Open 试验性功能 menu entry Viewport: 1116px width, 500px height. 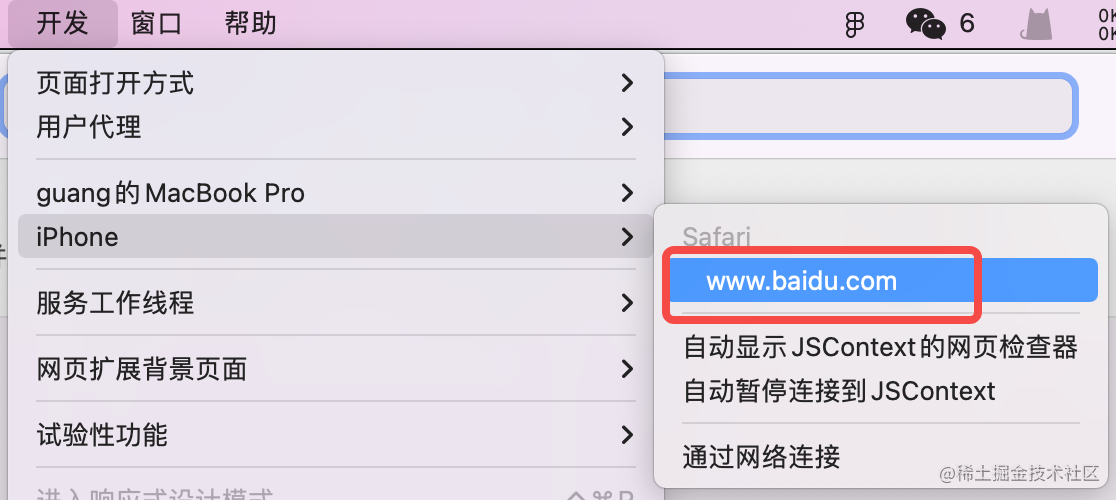point(335,434)
